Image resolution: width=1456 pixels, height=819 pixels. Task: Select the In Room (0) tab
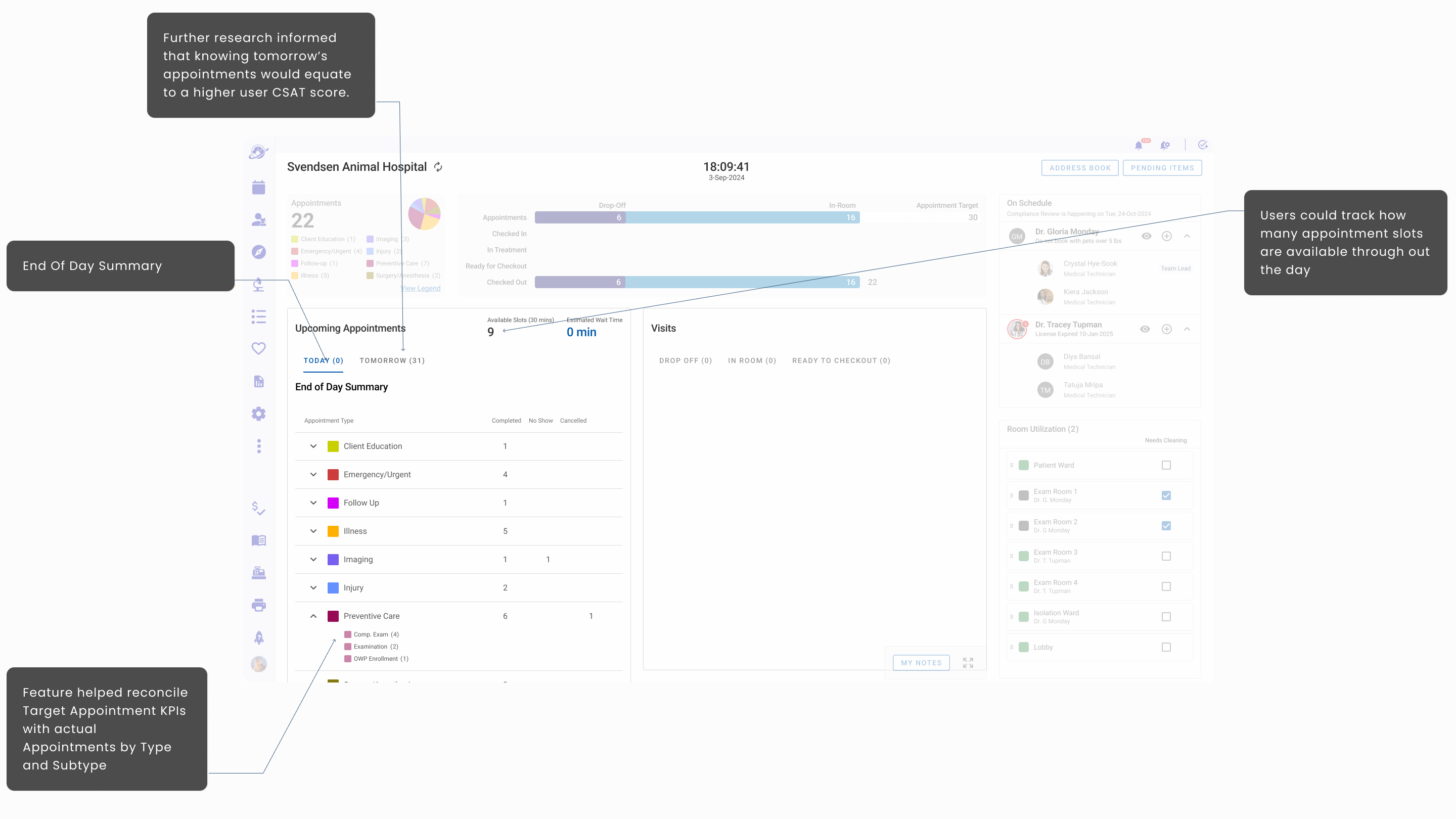(752, 360)
